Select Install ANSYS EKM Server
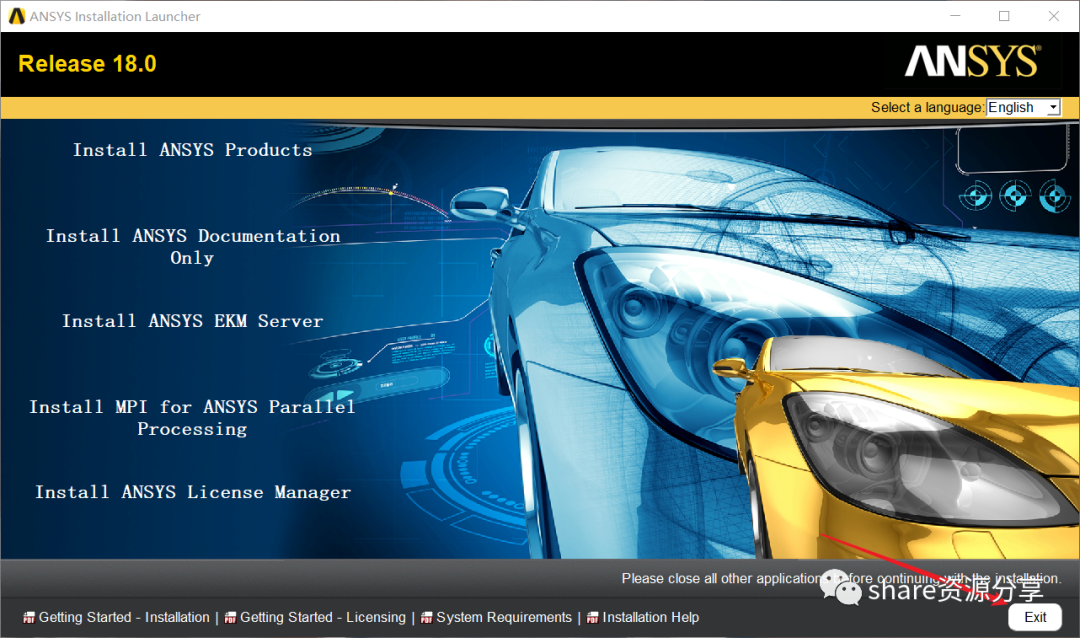The image size is (1080, 638). (x=192, y=321)
